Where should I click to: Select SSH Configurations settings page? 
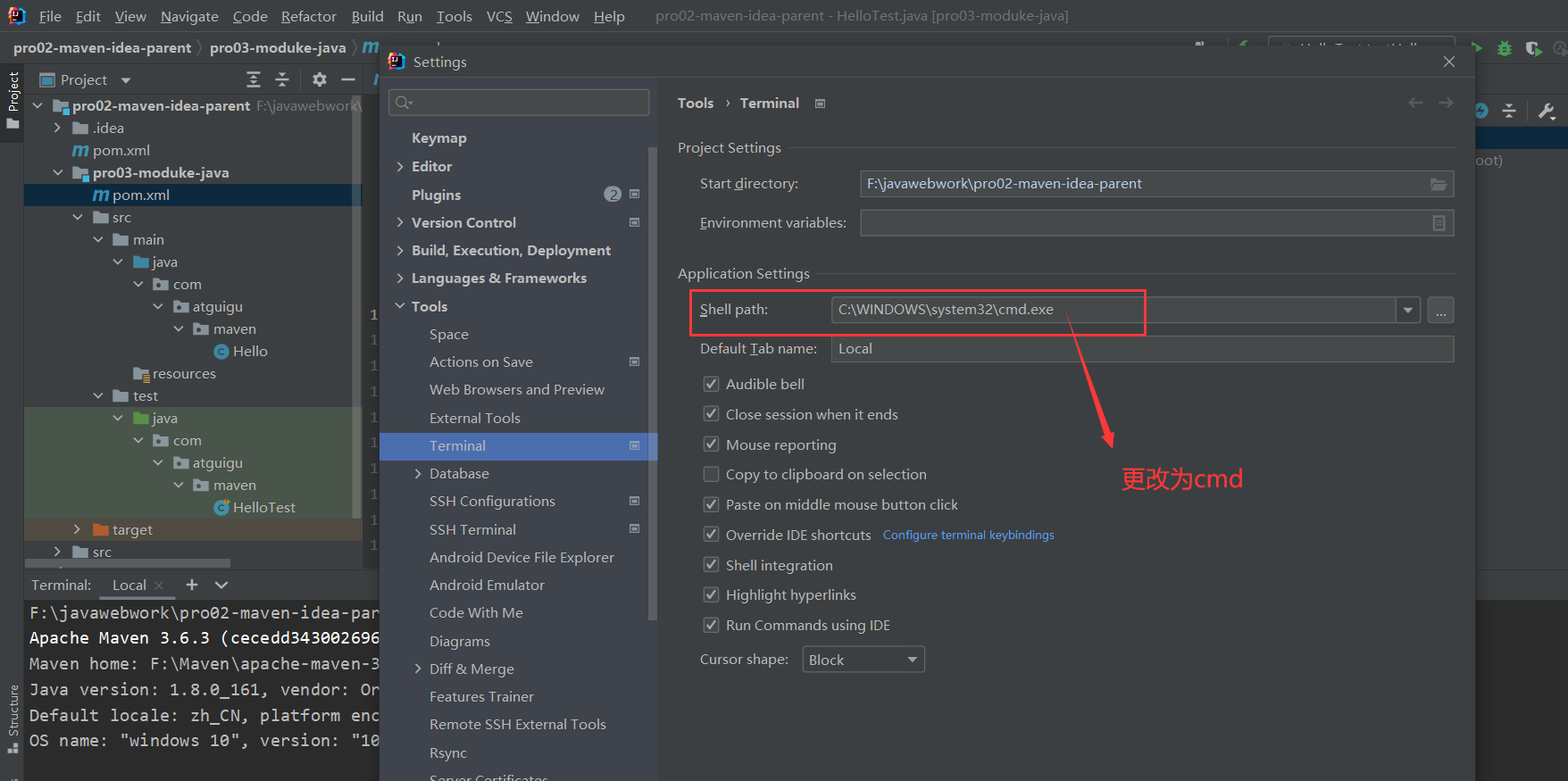(492, 502)
